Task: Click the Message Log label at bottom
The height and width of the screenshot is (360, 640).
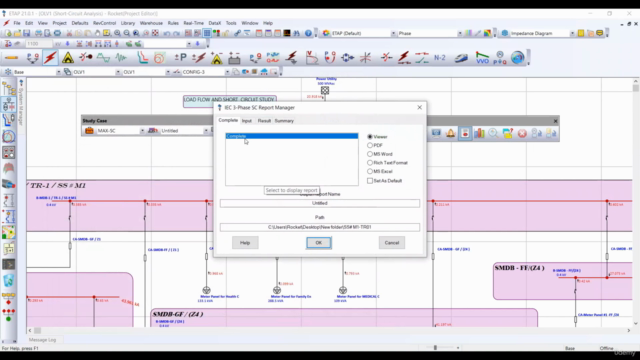Action: [x=42, y=340]
